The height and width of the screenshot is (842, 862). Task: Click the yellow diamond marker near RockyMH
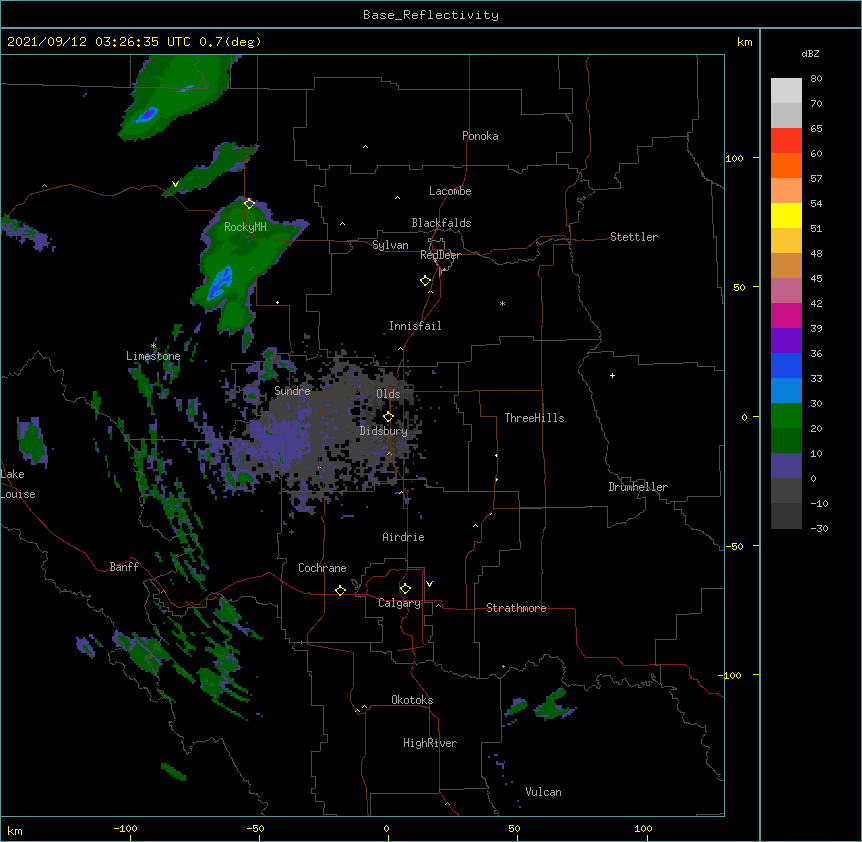249,204
